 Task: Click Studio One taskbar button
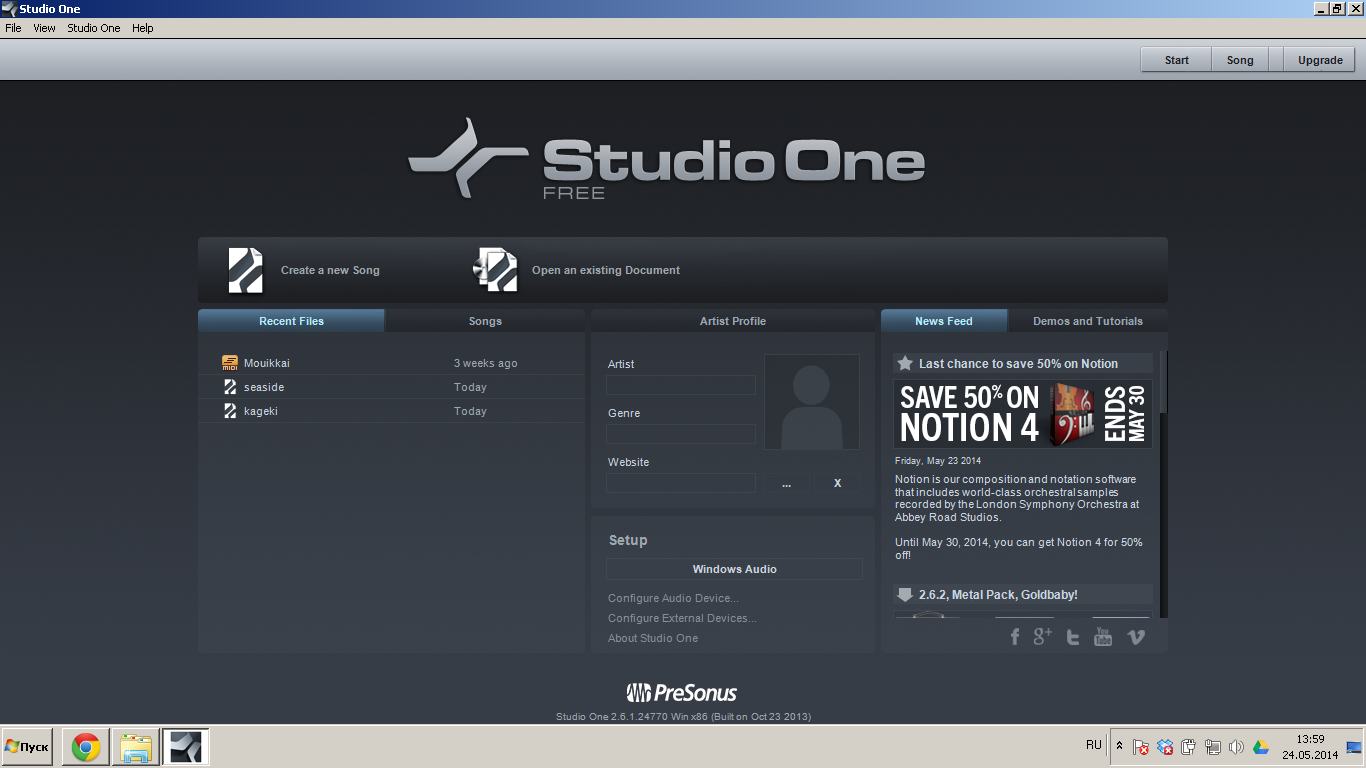point(186,747)
